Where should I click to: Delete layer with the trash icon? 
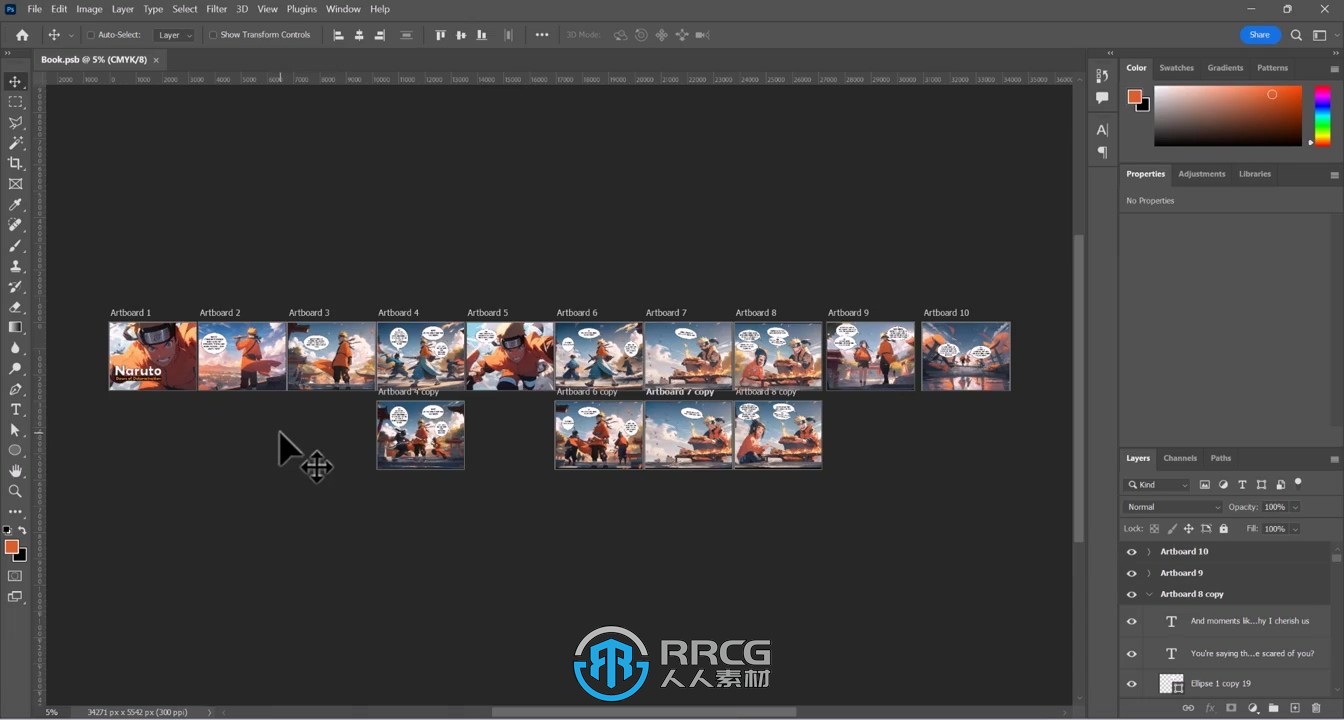[1316, 708]
